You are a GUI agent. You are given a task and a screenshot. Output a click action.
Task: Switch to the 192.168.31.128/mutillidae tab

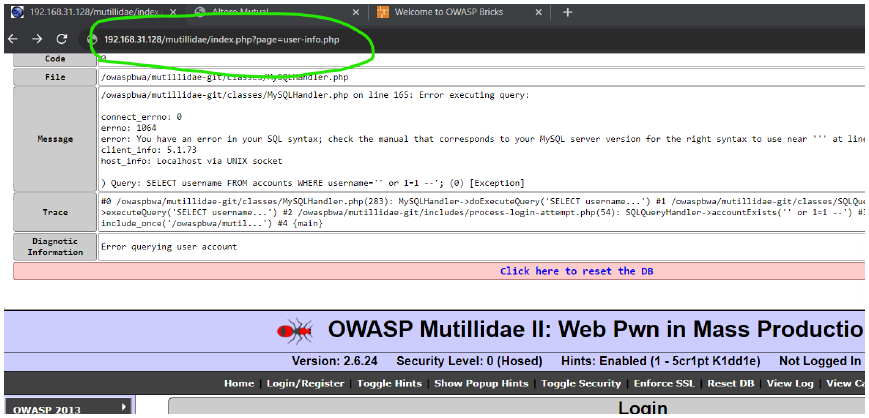tap(93, 12)
